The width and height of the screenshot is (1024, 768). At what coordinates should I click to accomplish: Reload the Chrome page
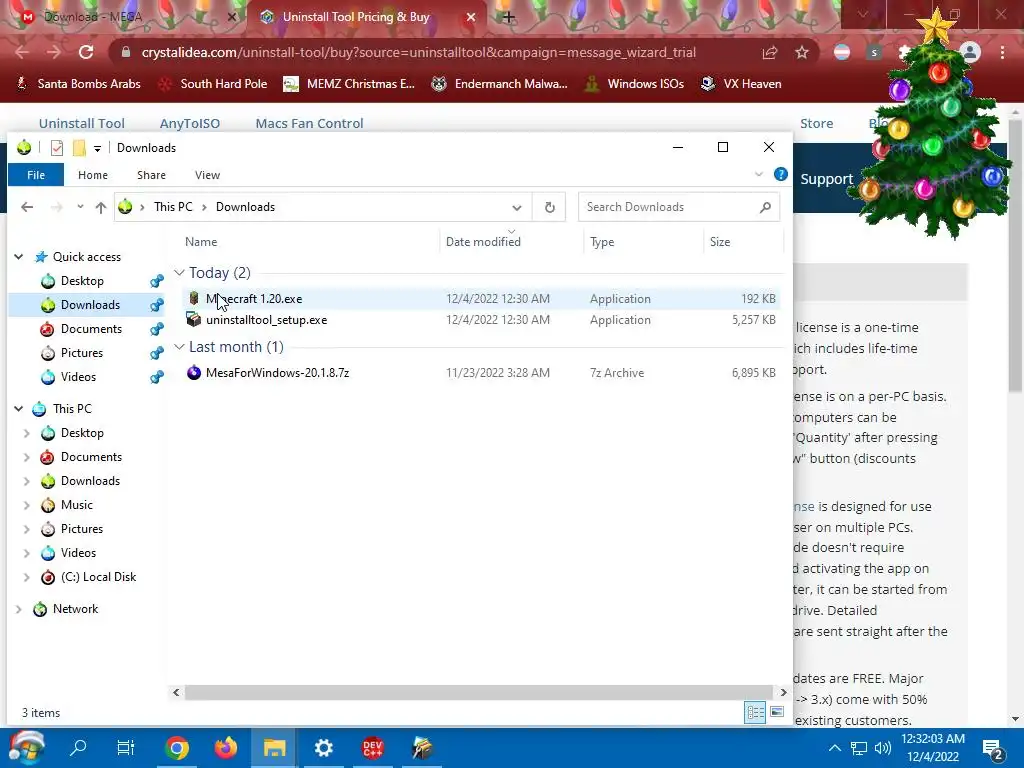click(x=86, y=52)
